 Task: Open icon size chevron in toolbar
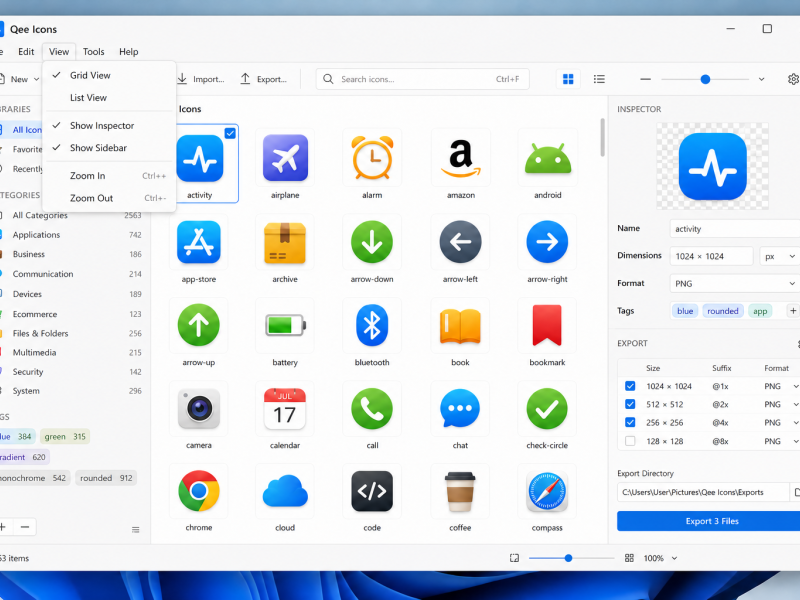click(761, 79)
